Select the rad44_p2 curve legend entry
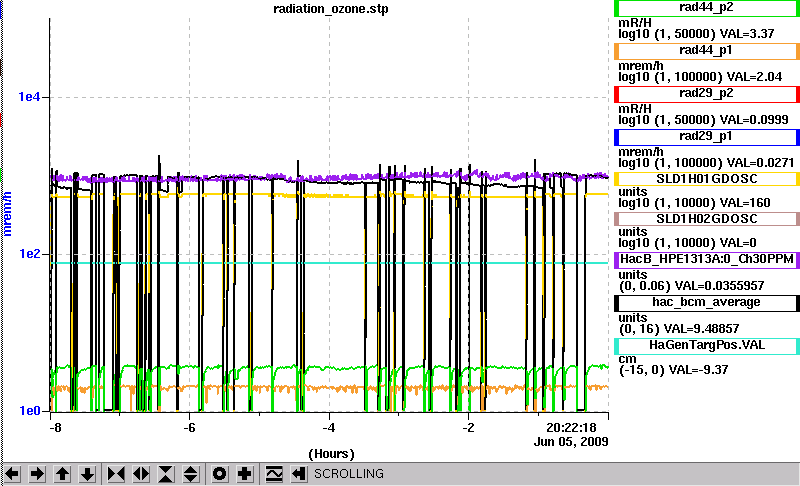 pos(706,8)
